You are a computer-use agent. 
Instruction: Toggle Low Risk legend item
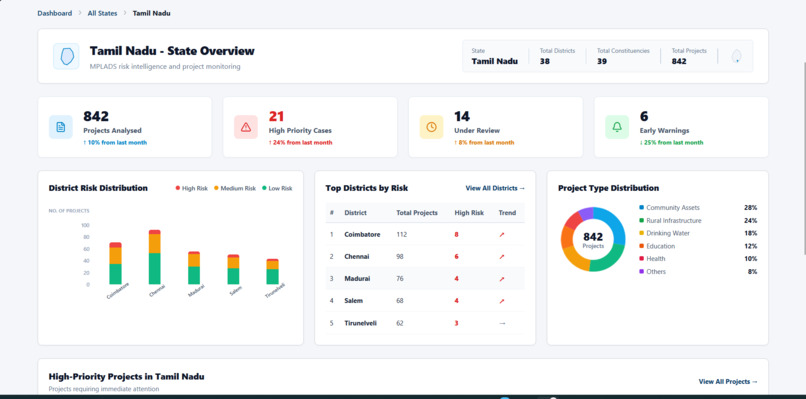pyautogui.click(x=277, y=189)
